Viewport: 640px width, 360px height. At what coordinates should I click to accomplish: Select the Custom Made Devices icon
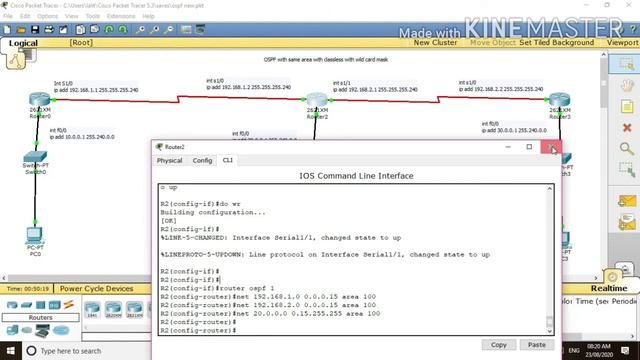click(42, 331)
